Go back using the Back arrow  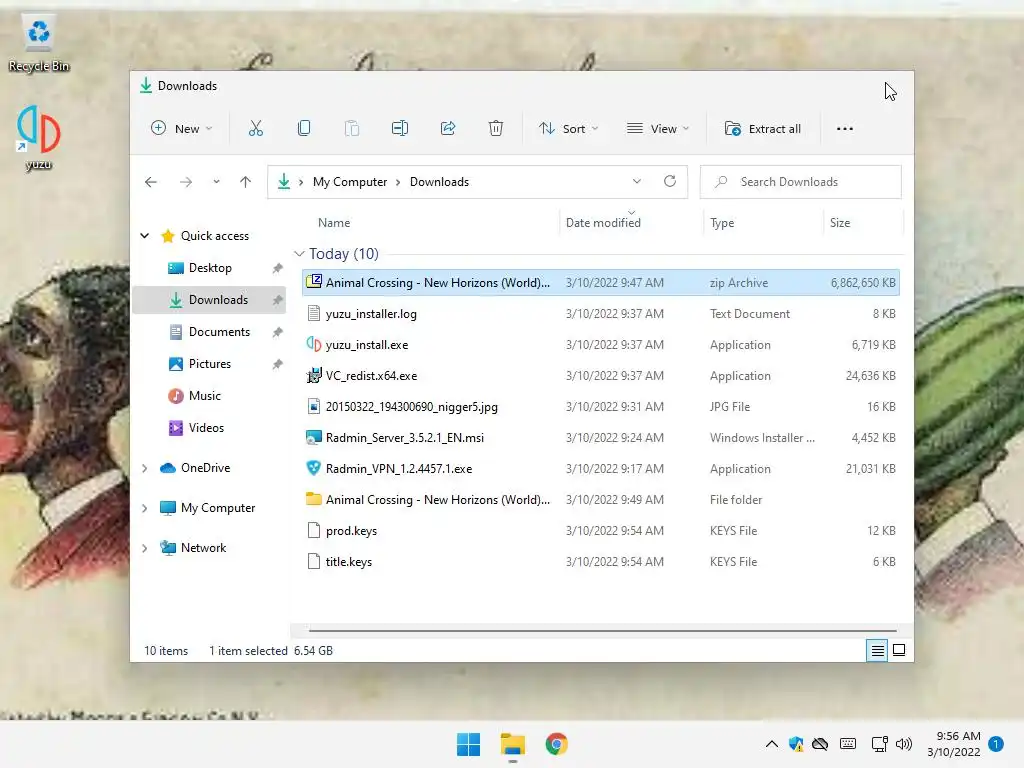pos(151,182)
